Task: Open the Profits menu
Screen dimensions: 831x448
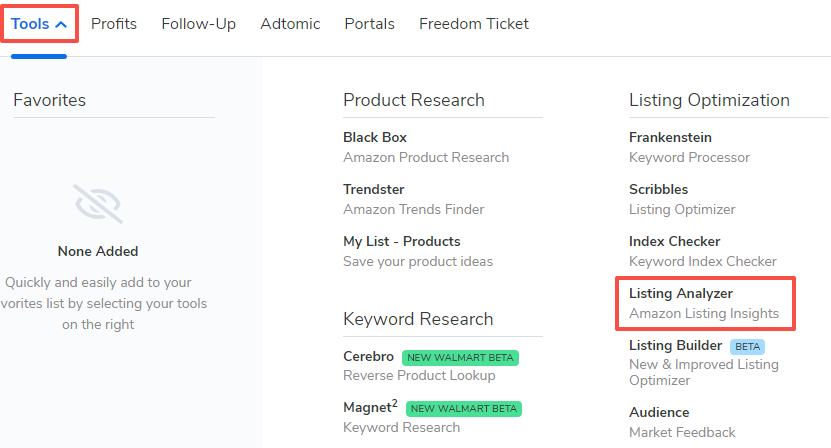Action: pyautogui.click(x=114, y=24)
